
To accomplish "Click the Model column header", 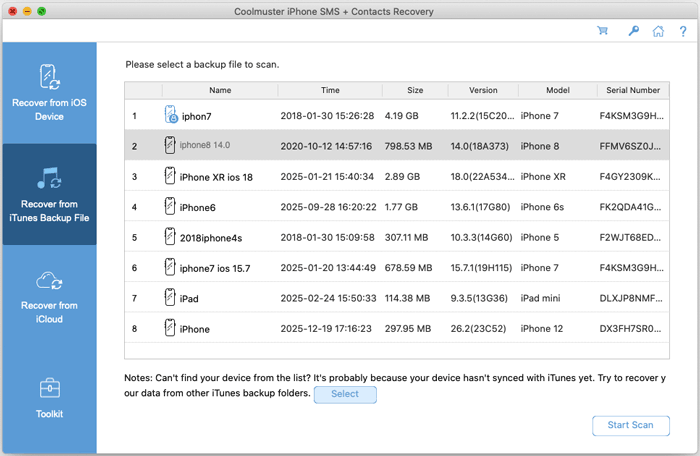I will tap(558, 90).
